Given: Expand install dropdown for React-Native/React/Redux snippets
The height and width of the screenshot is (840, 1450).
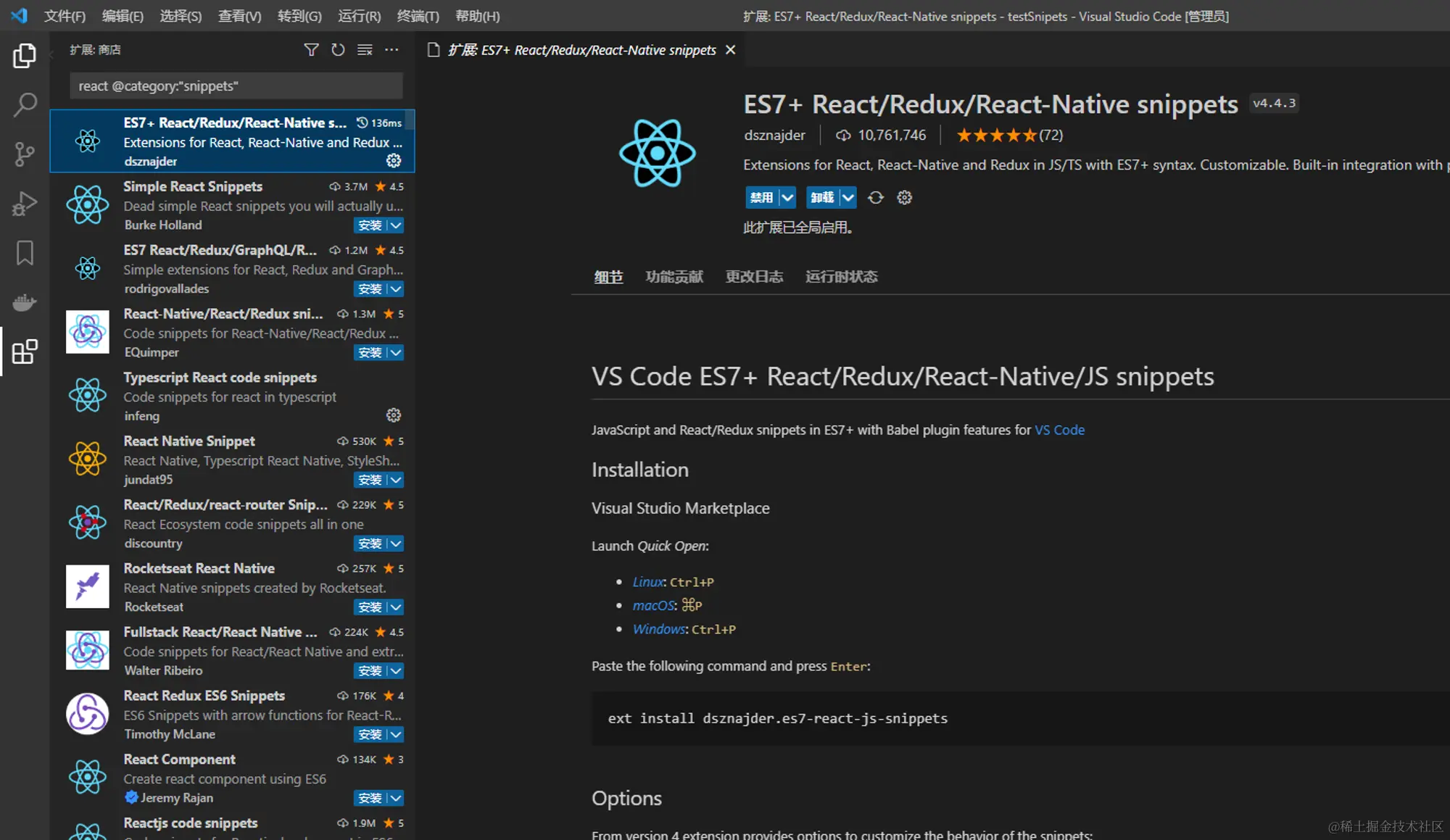Looking at the screenshot, I should coord(396,353).
